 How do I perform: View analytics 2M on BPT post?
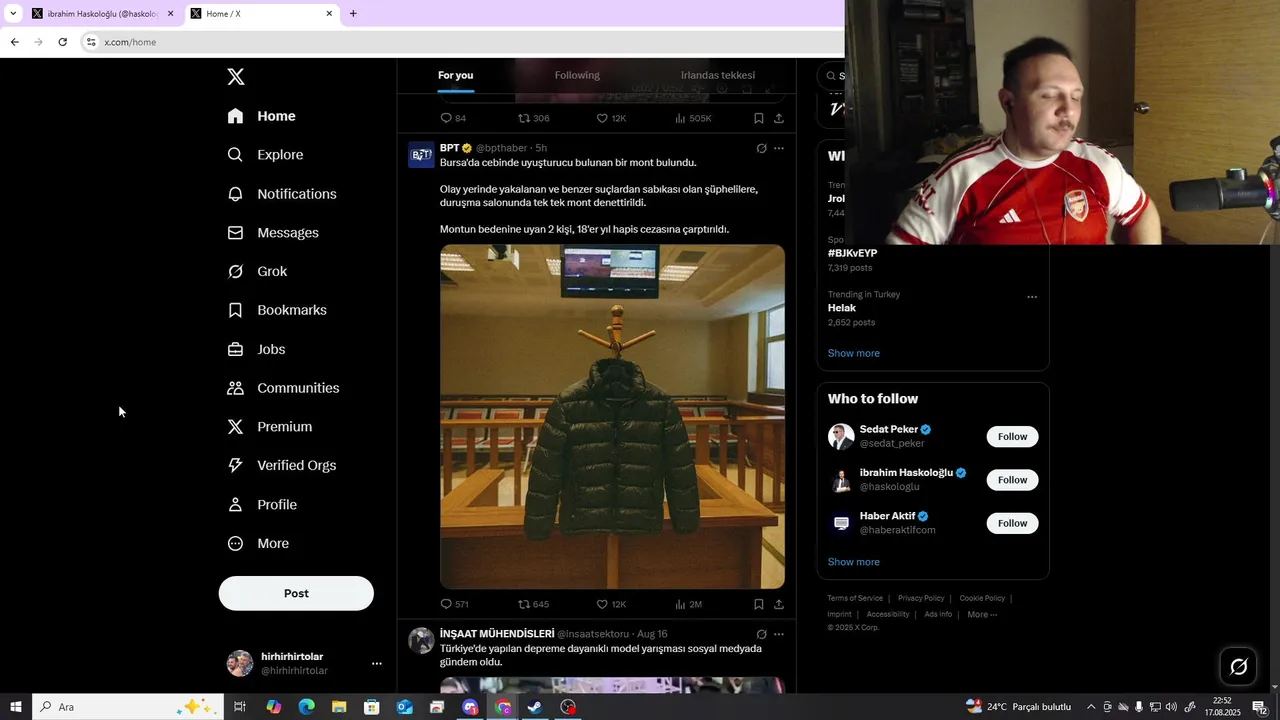689,604
